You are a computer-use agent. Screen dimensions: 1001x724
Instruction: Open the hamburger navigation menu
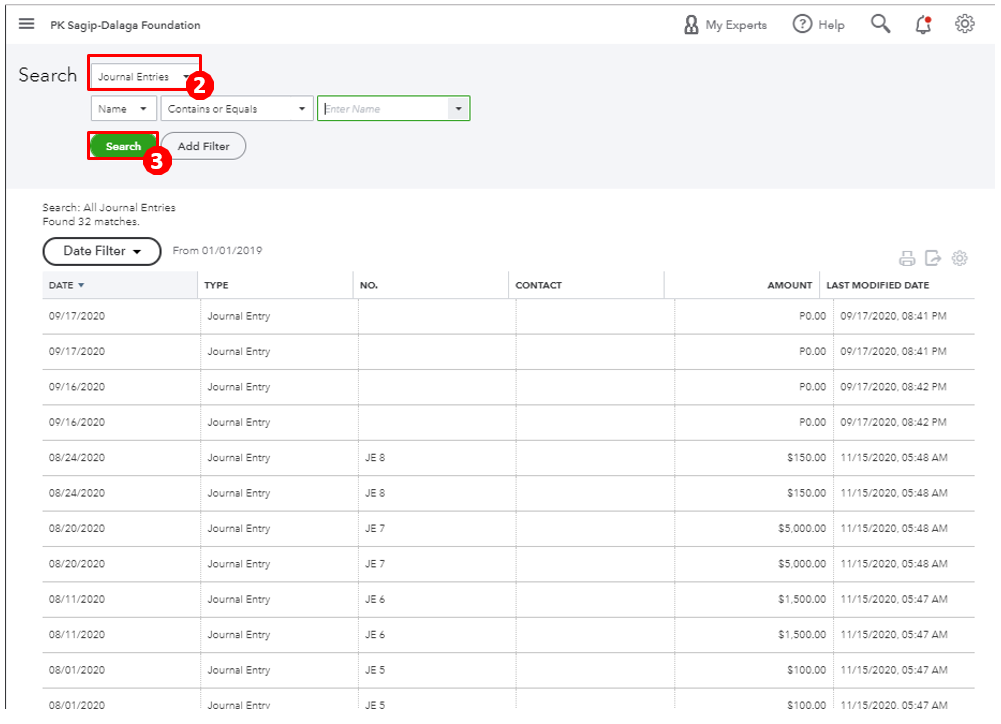[26, 24]
